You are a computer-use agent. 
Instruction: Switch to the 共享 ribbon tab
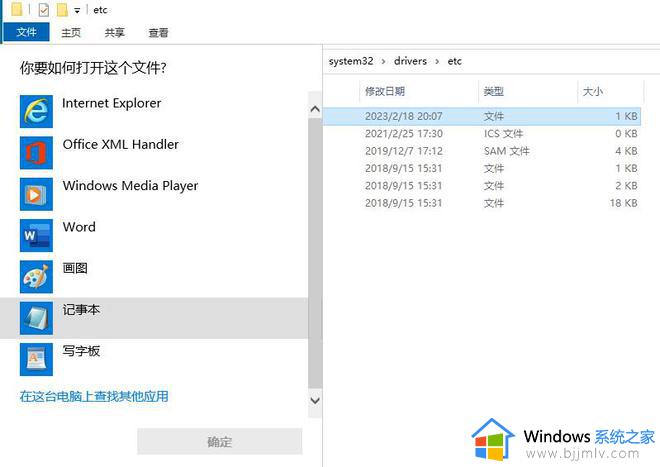pos(114,32)
